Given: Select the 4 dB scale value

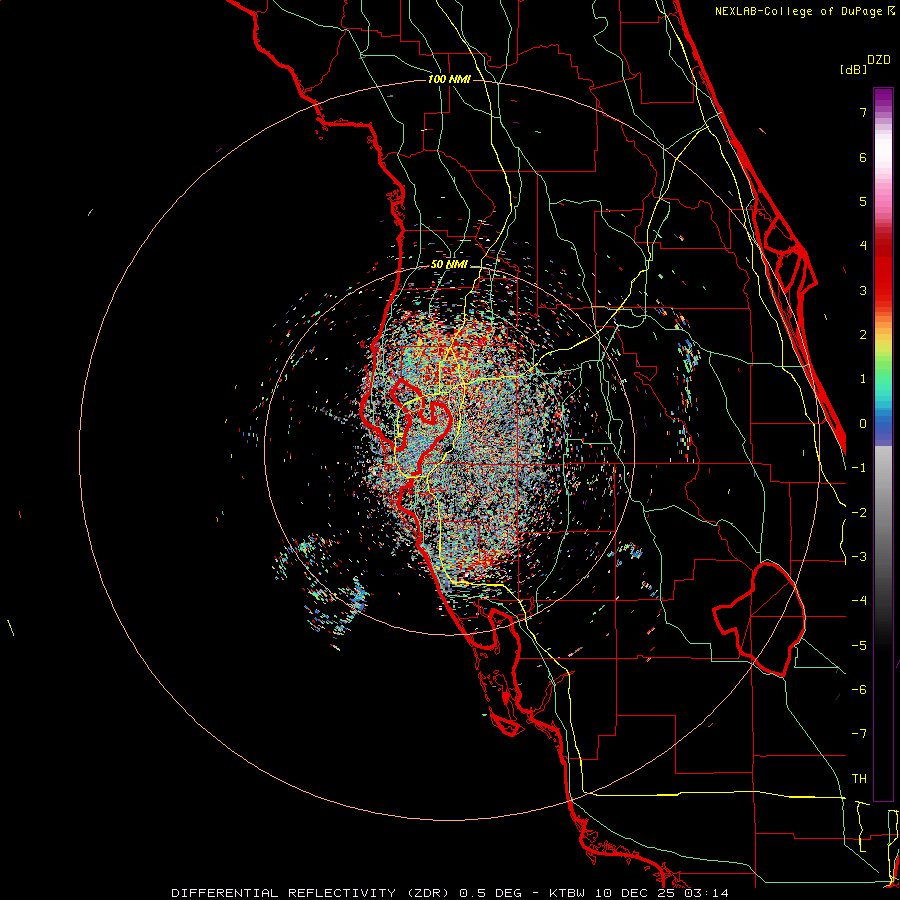Looking at the screenshot, I should (863, 246).
